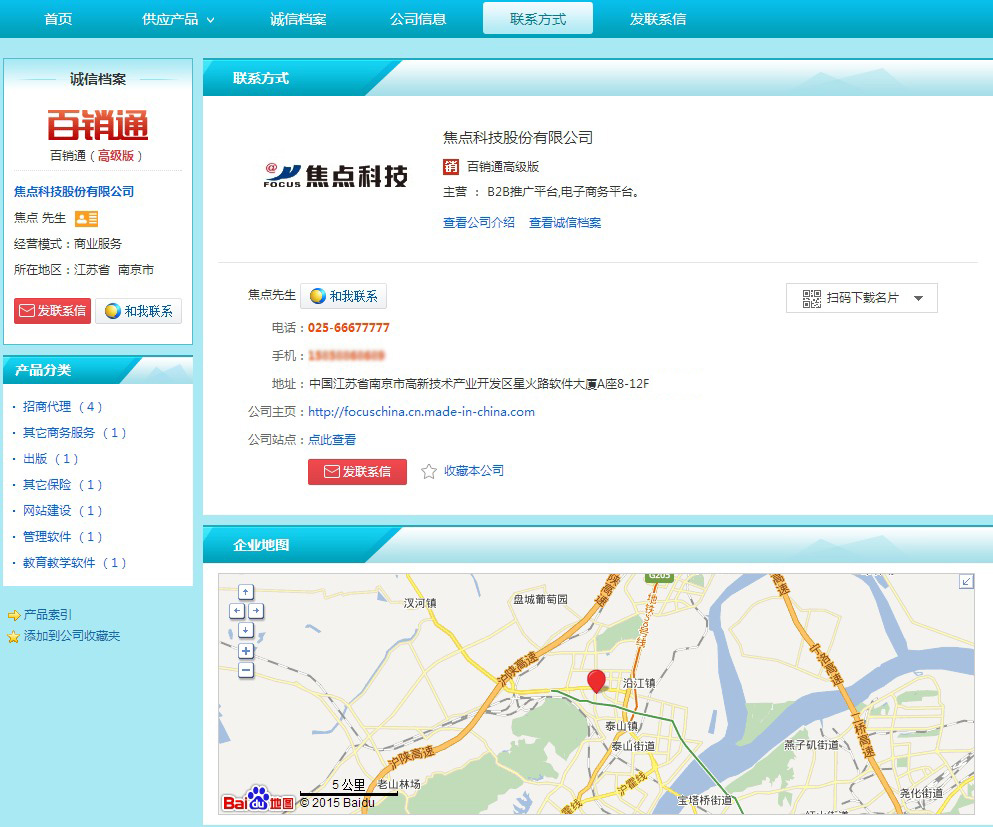This screenshot has width=993, height=827.
Task: Open the 其它保险 (1) category
Action: coord(62,484)
